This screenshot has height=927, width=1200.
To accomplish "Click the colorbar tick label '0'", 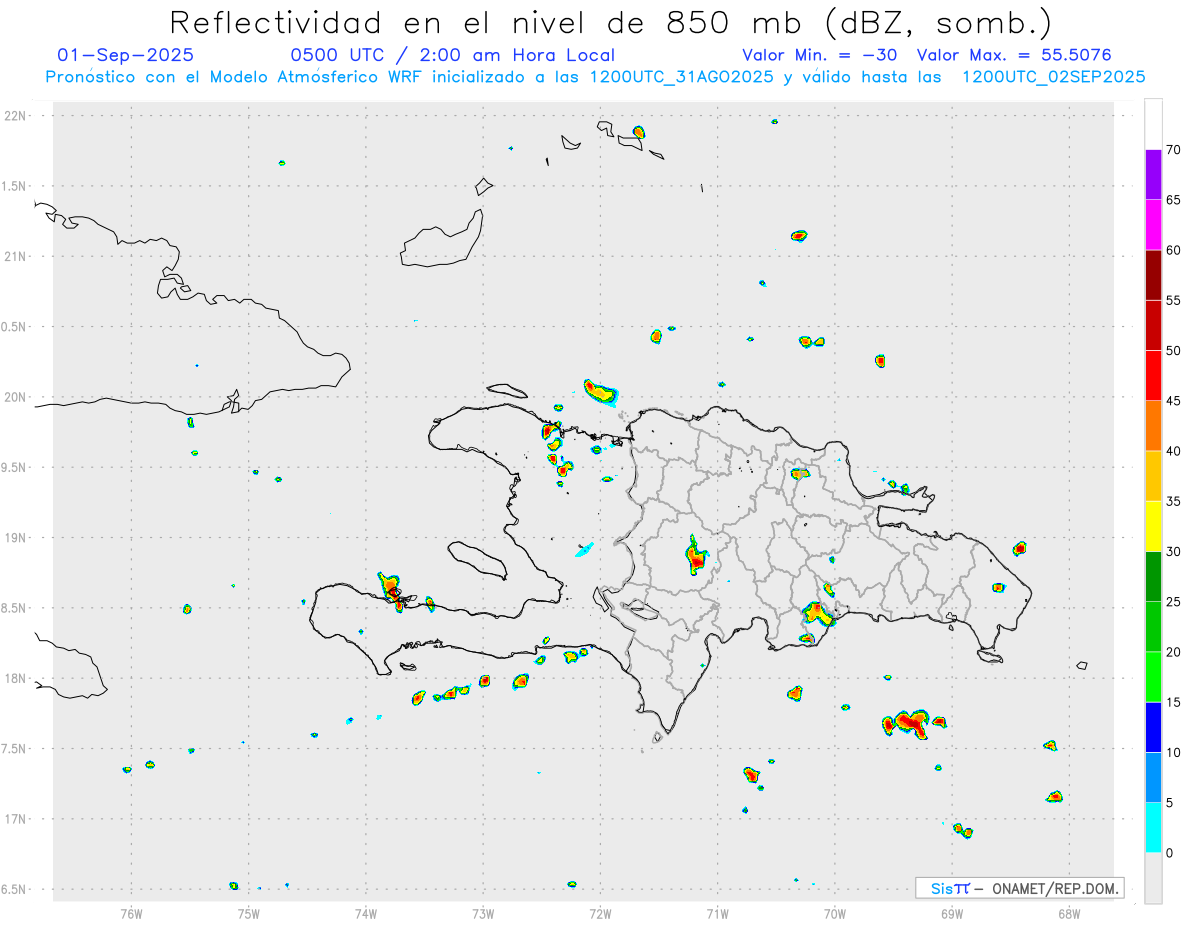I will [x=1169, y=853].
